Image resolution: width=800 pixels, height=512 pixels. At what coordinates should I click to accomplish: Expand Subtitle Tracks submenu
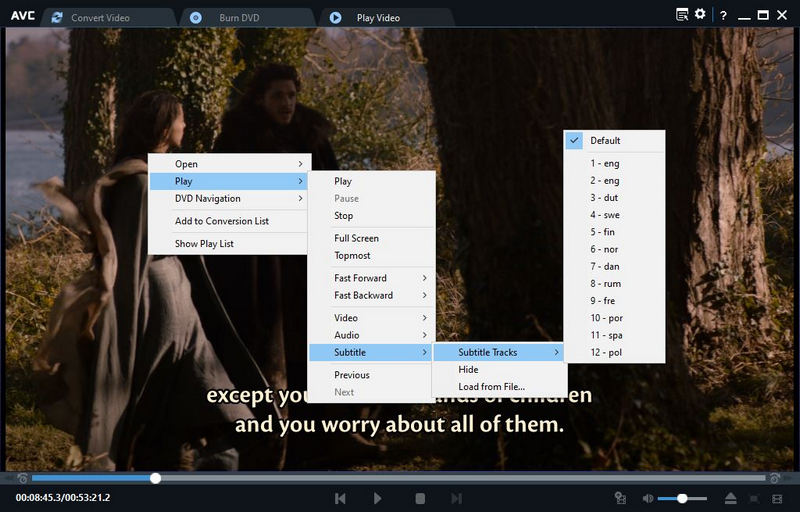[x=499, y=352]
